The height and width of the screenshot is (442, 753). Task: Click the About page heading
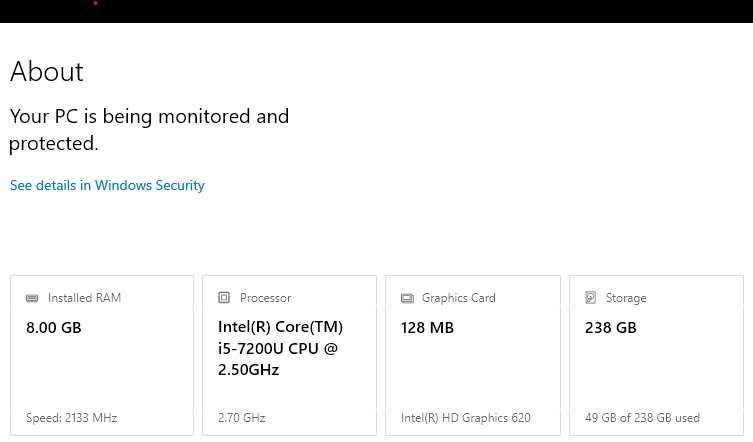point(47,72)
